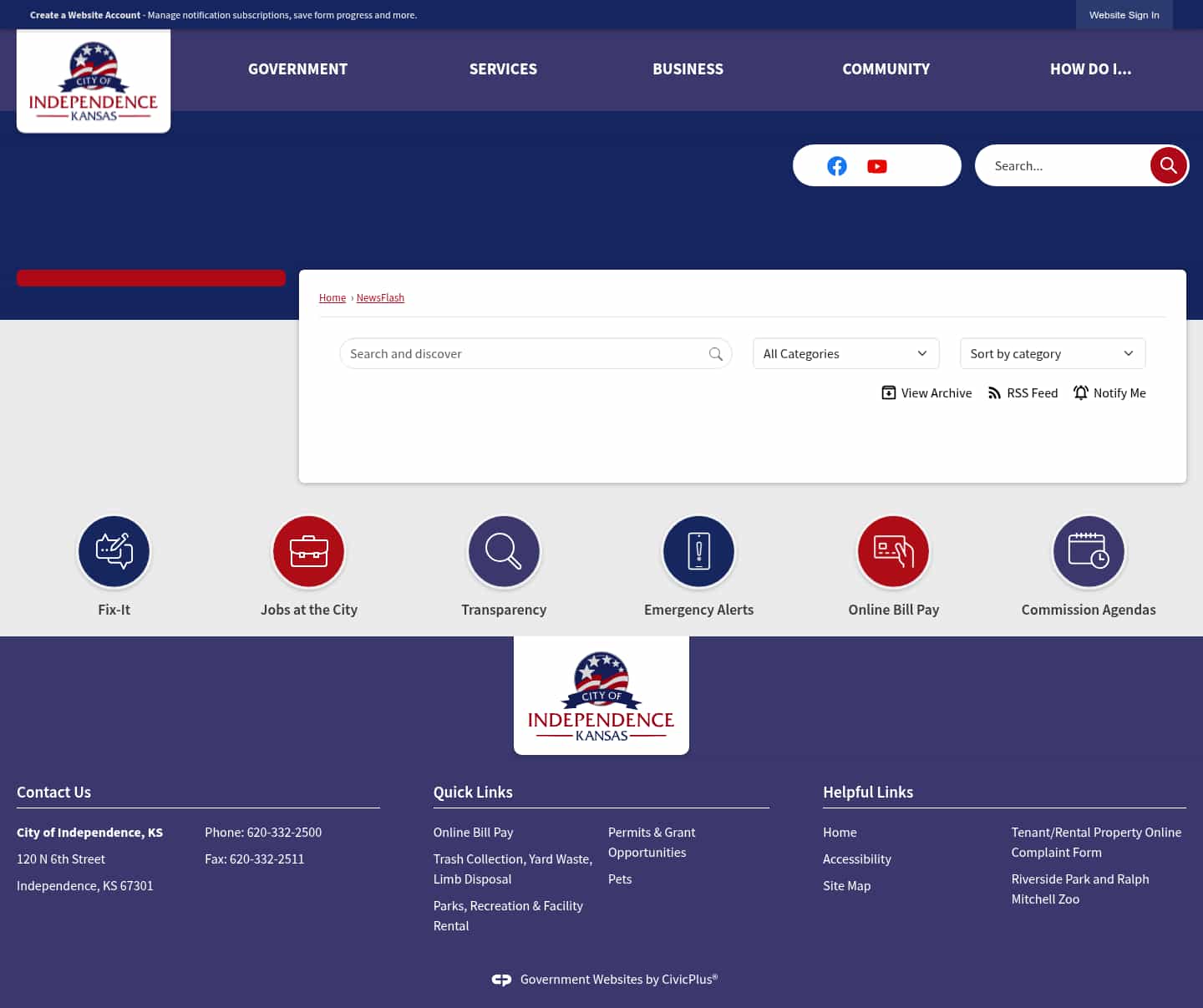Open the Site Map link
This screenshot has height=1008, width=1203.
846,886
